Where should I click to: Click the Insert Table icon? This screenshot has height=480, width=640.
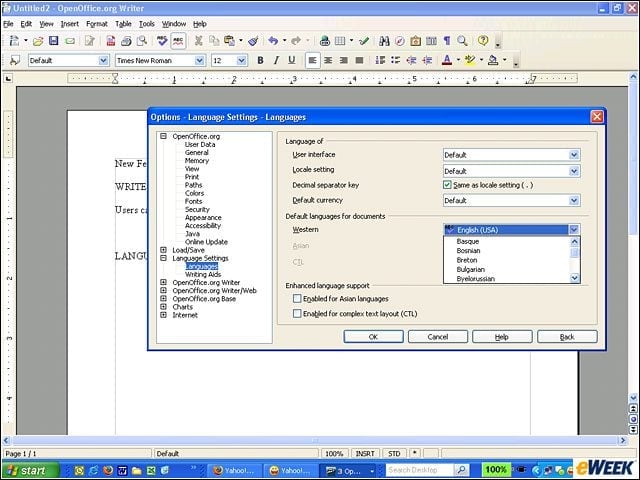340,41
